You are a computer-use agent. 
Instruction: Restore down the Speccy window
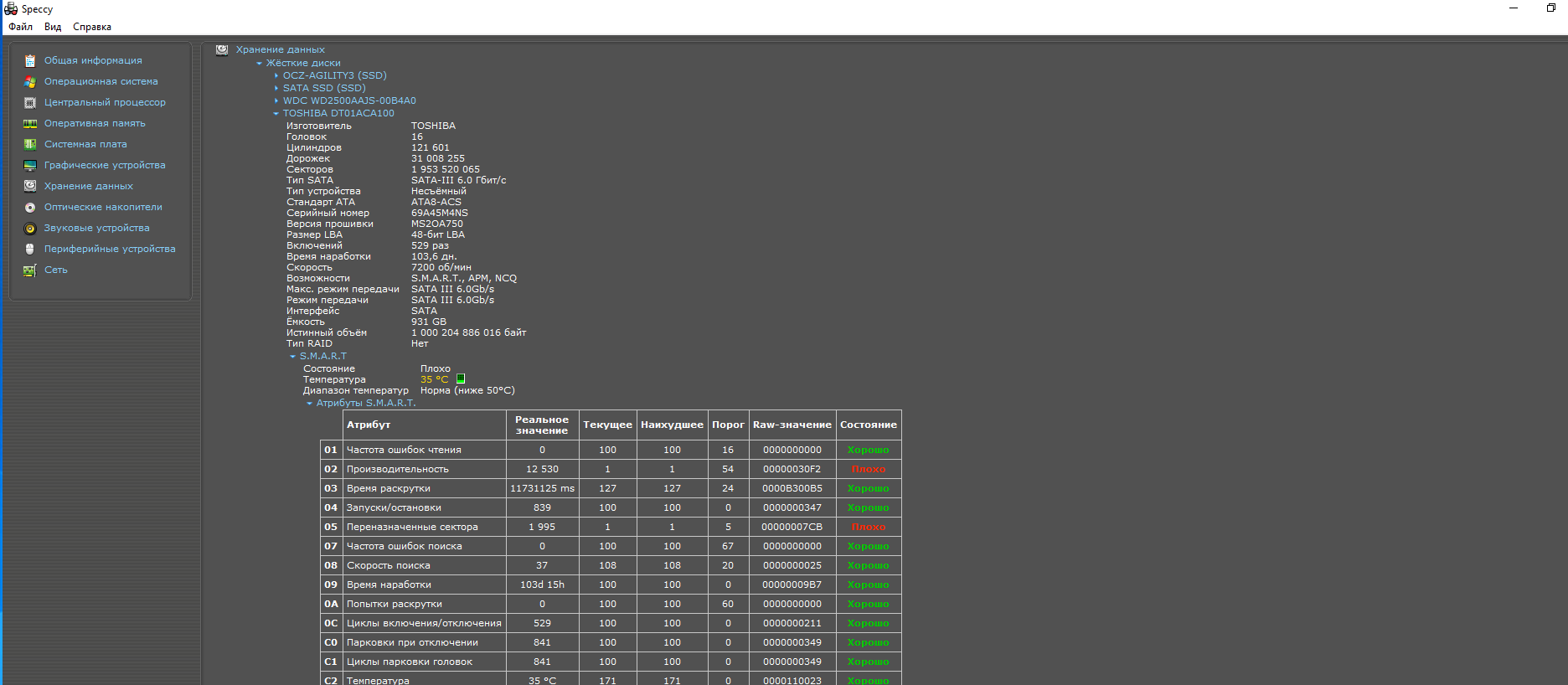point(1550,8)
